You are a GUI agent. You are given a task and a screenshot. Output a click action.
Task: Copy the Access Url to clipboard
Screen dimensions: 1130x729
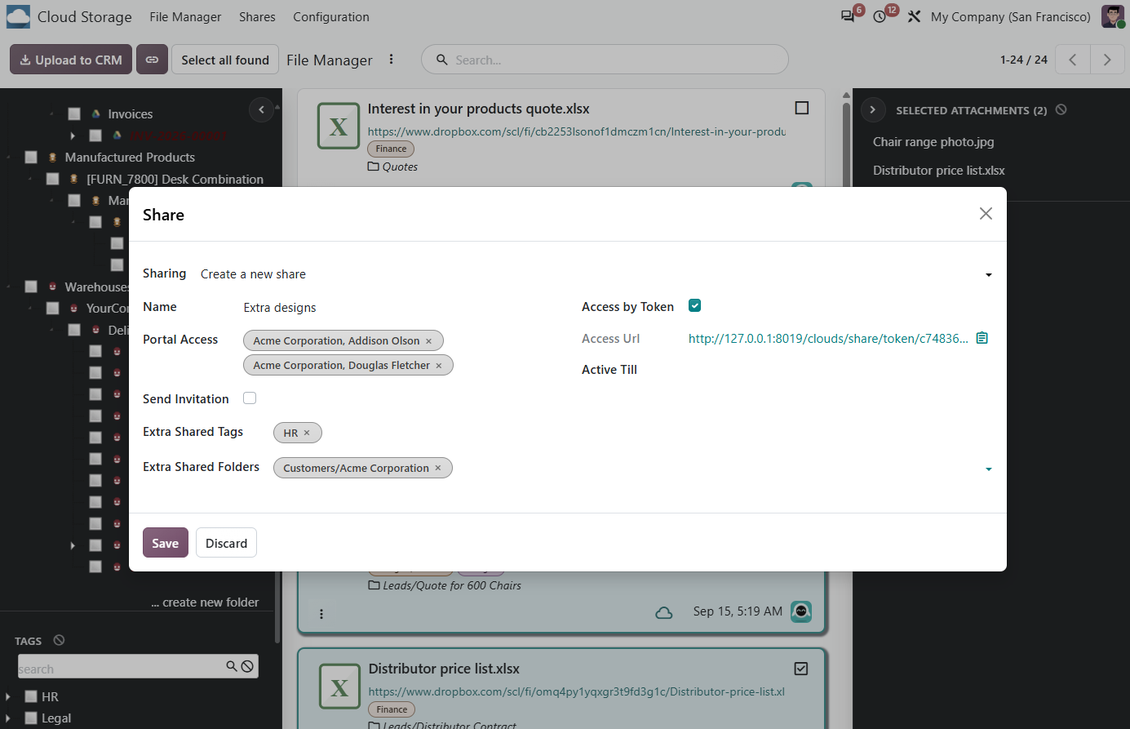coord(982,338)
